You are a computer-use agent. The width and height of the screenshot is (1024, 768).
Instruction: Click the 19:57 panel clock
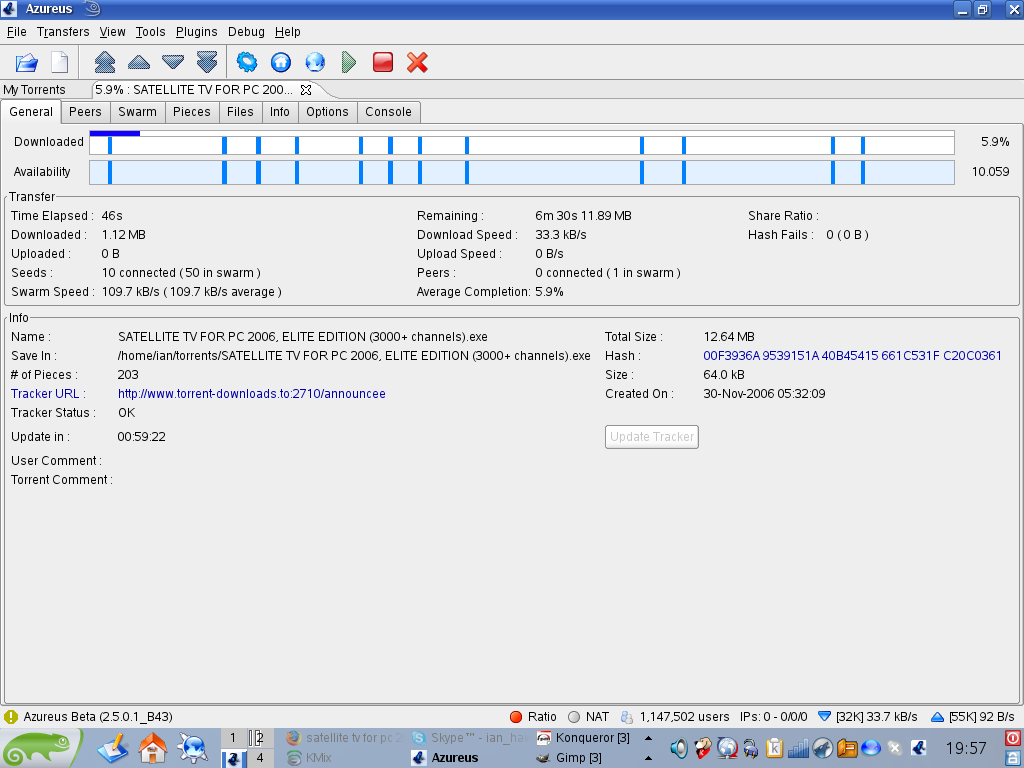966,748
